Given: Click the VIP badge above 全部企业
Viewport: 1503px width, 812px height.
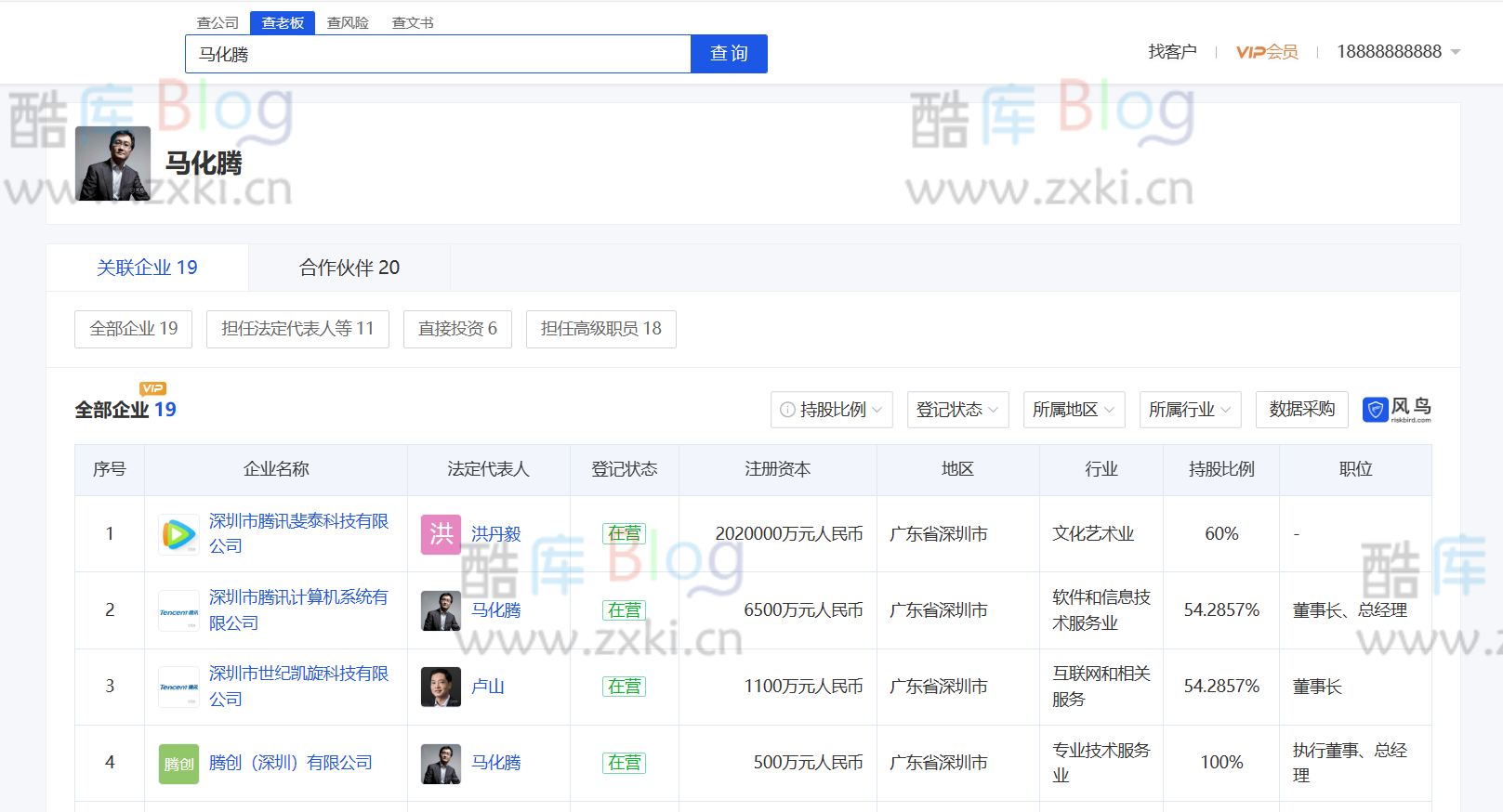Looking at the screenshot, I should coord(152,388).
